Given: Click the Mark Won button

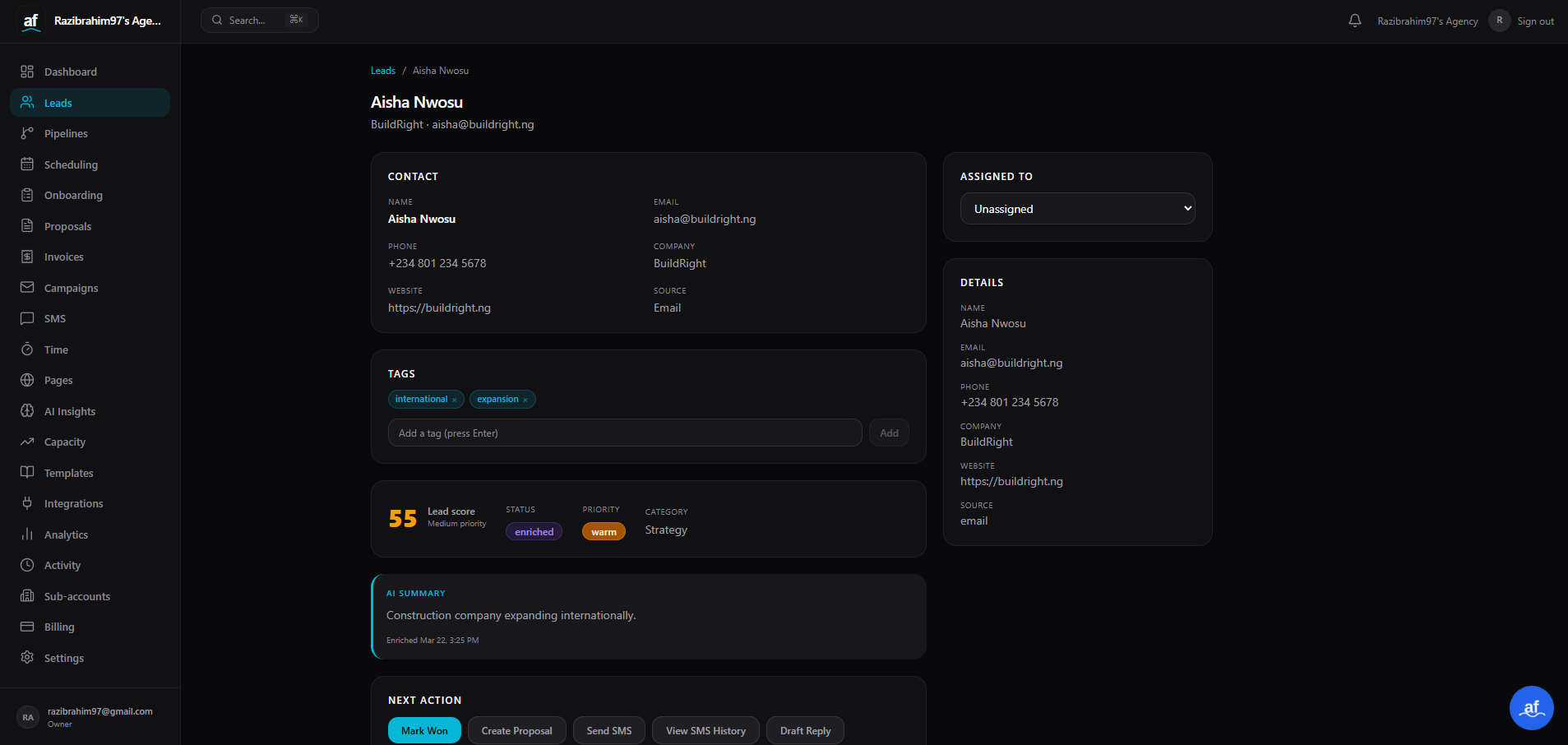Looking at the screenshot, I should pos(423,730).
